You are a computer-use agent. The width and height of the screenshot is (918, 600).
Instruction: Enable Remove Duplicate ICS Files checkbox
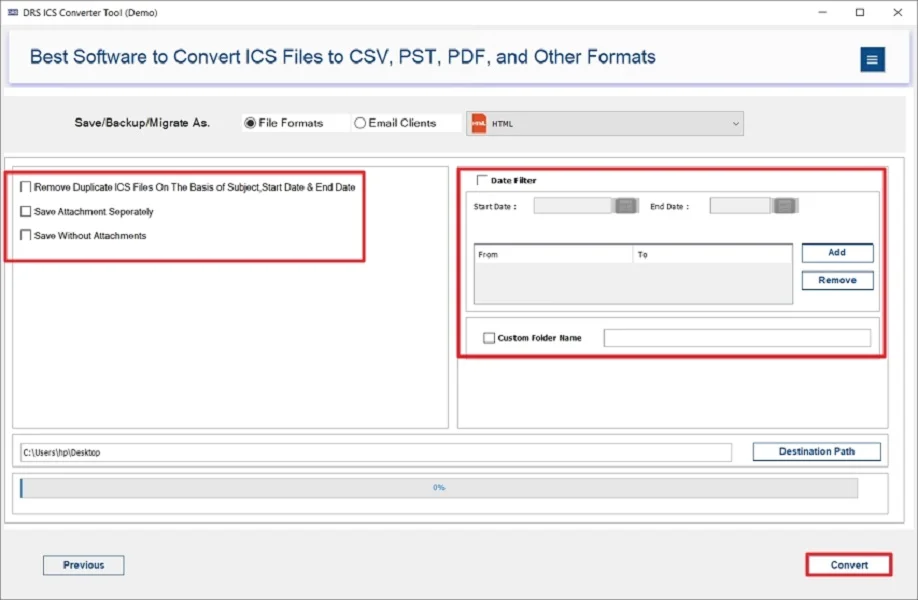click(x=25, y=187)
